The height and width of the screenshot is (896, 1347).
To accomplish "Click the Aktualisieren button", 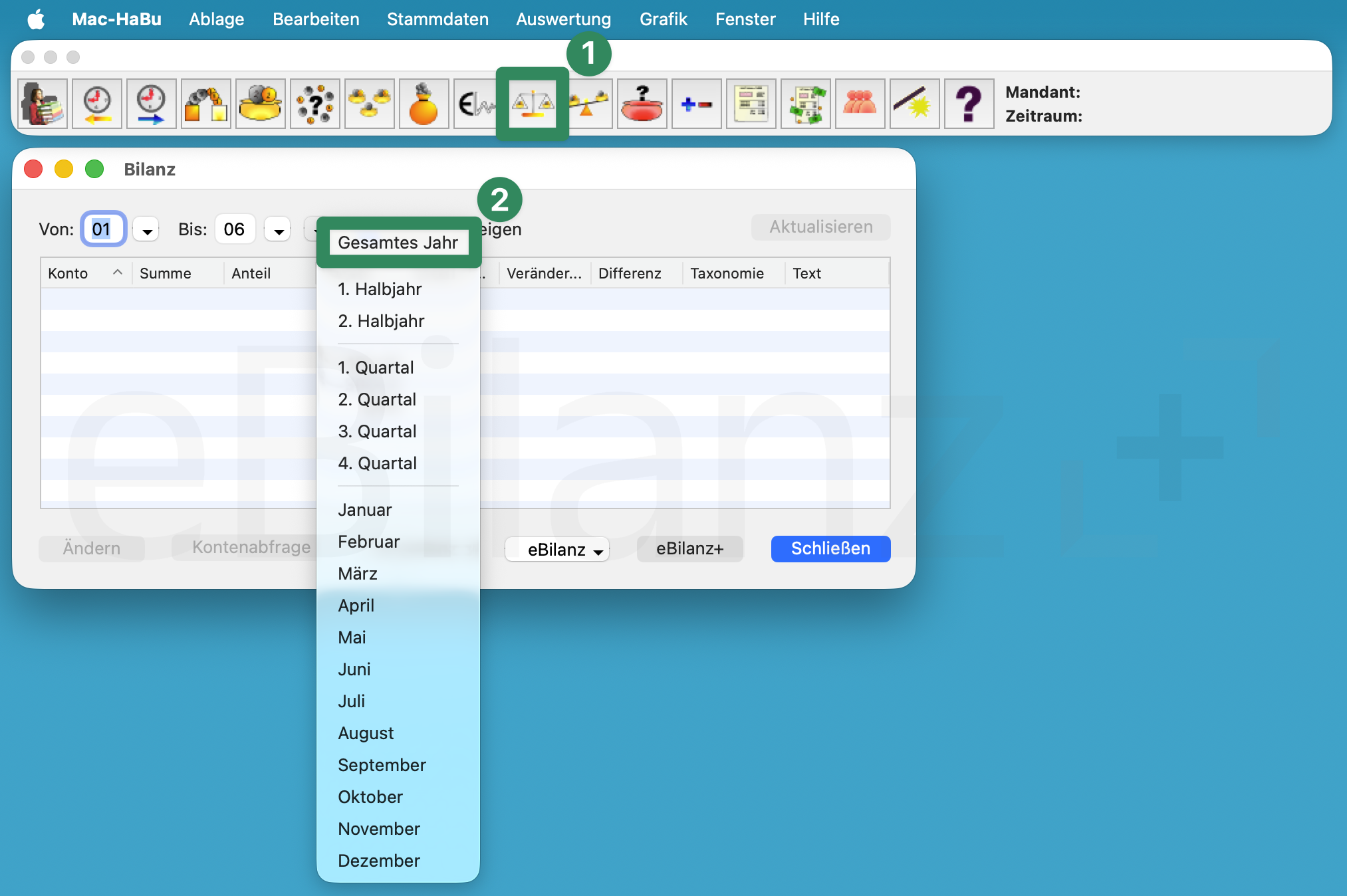I will click(x=821, y=227).
